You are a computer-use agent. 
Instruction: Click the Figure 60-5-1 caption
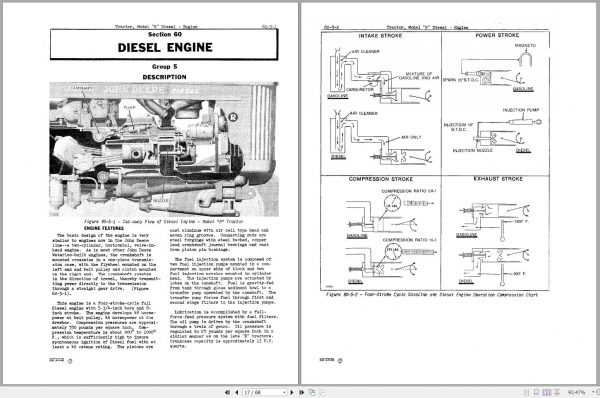[164, 222]
